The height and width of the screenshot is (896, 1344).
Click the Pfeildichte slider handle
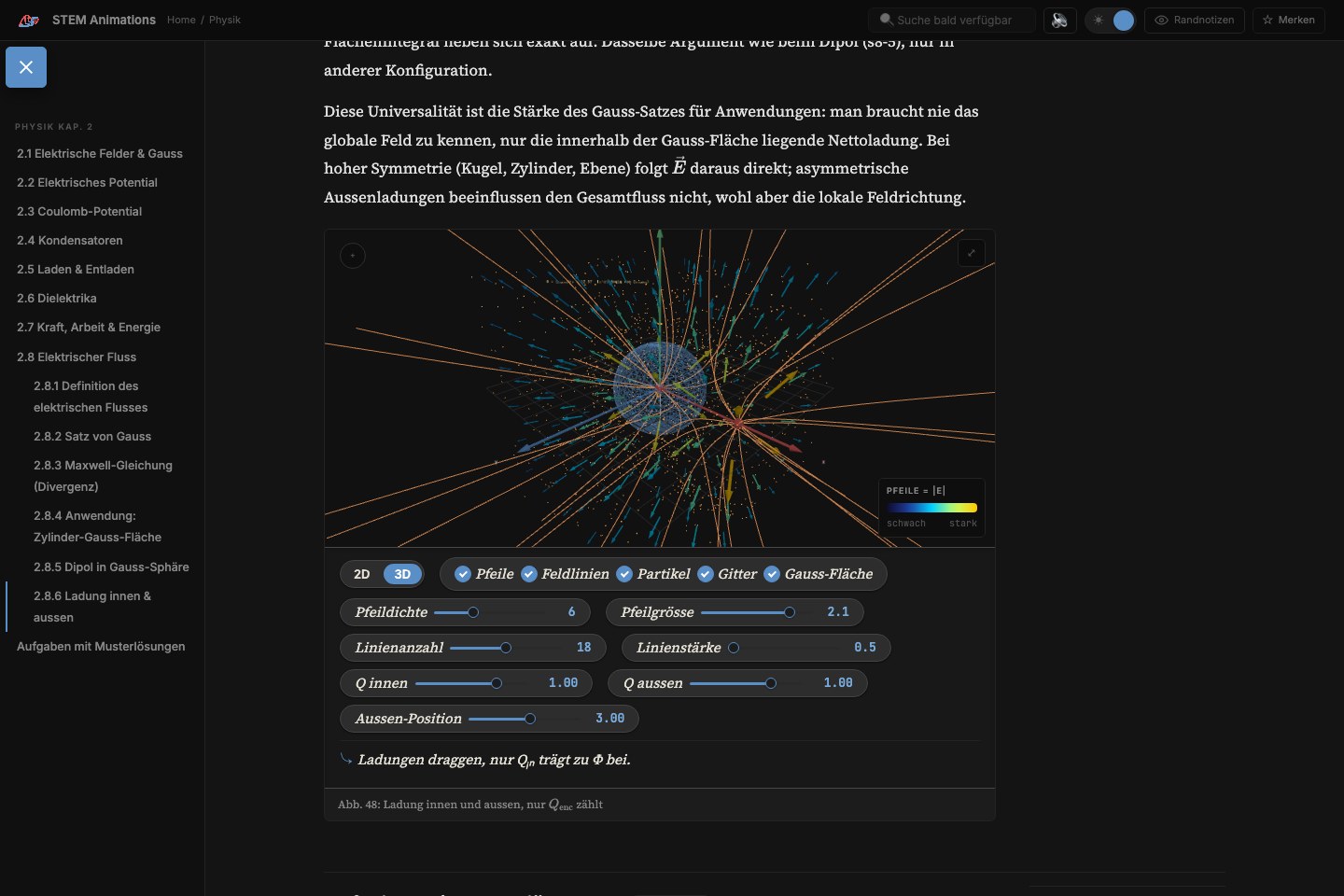[x=473, y=612]
